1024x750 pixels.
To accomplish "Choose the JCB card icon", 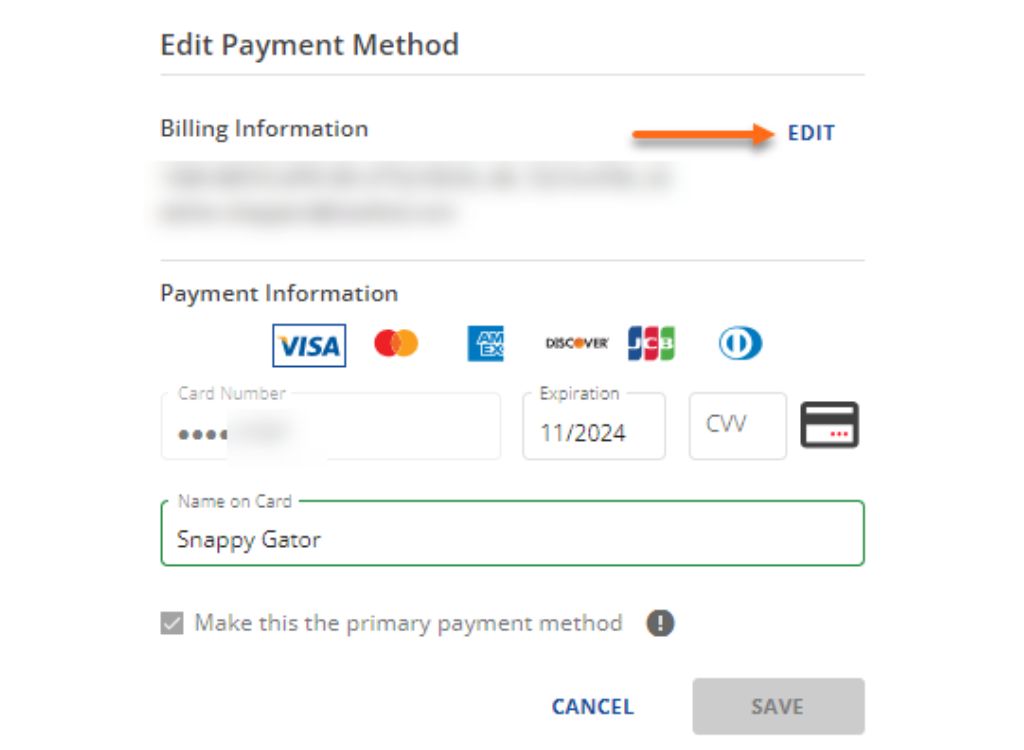I will [651, 344].
